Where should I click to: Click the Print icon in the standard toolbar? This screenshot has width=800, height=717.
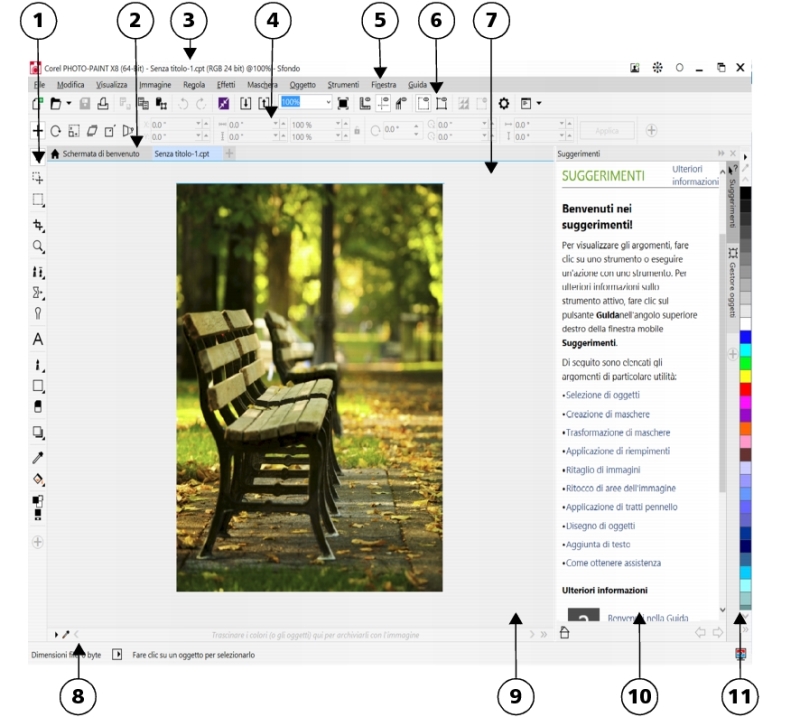click(x=103, y=103)
